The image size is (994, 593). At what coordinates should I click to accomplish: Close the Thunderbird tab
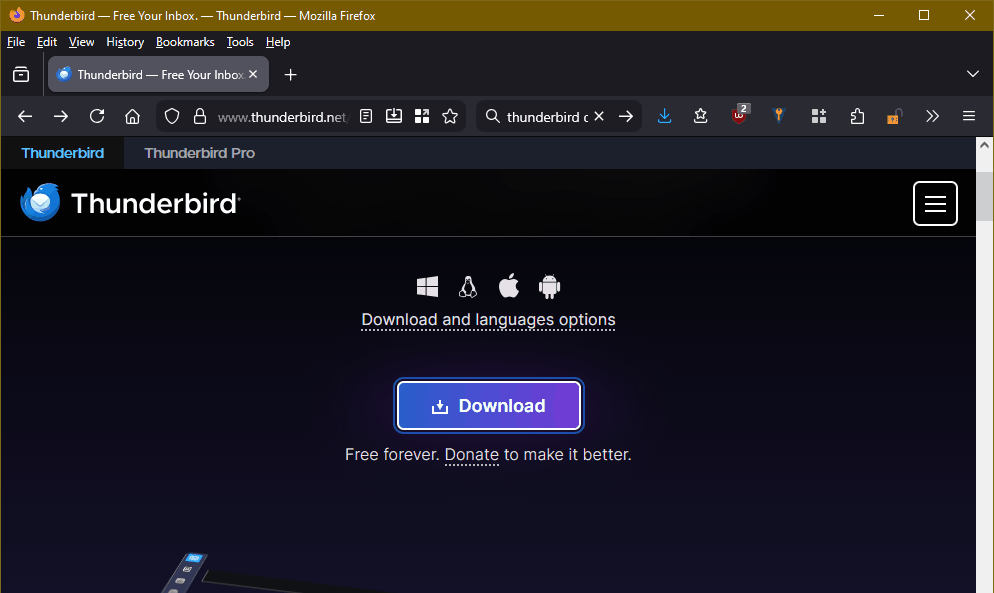point(253,74)
